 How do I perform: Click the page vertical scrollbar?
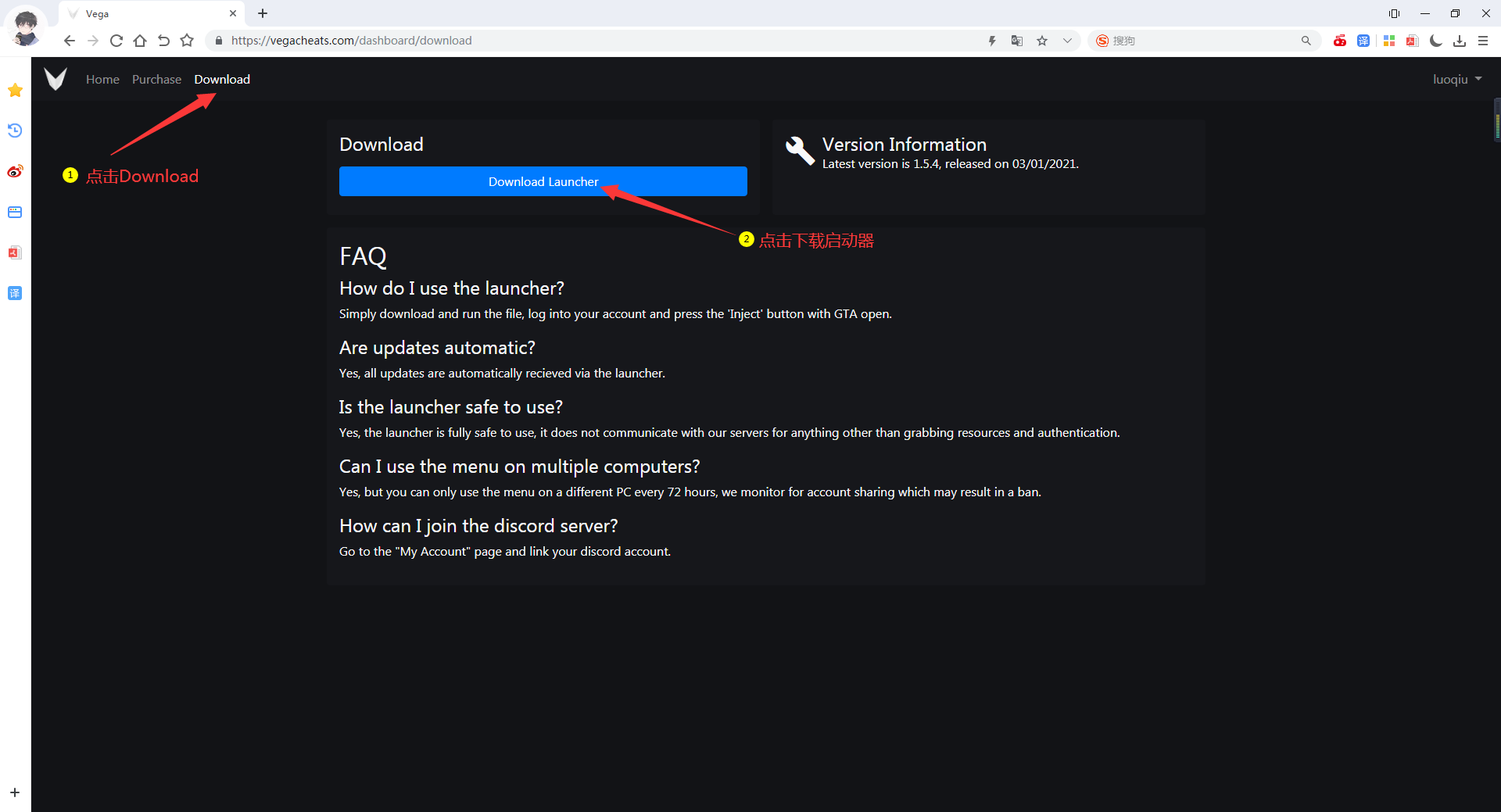(x=1497, y=119)
